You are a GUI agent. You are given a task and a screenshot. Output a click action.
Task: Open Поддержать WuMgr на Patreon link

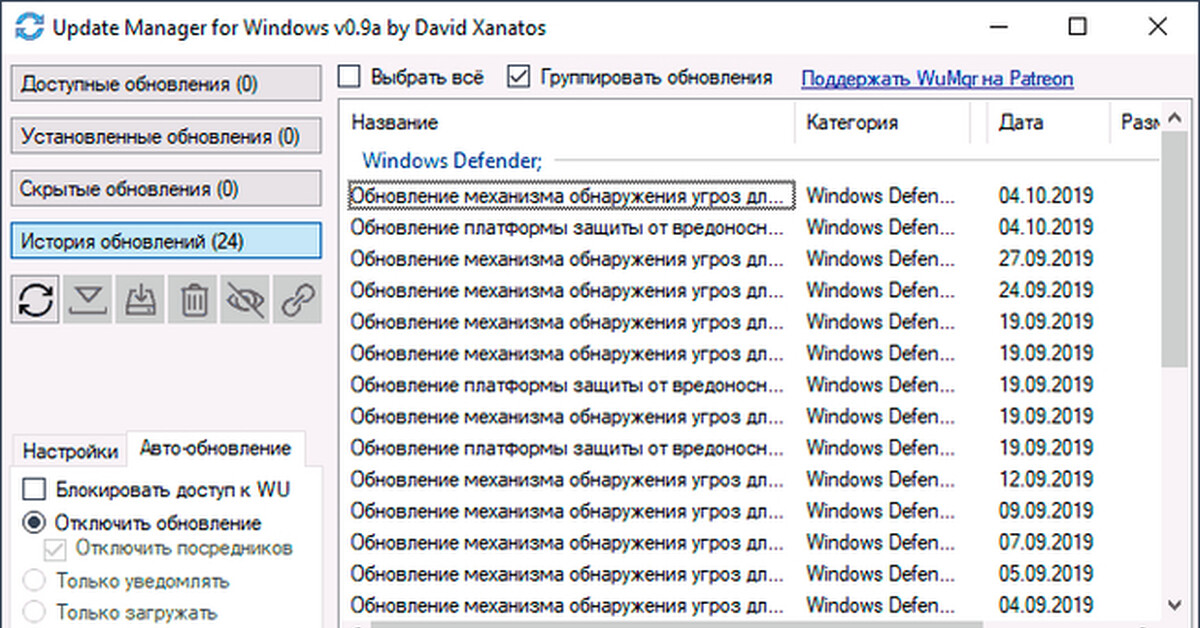pyautogui.click(x=937, y=79)
